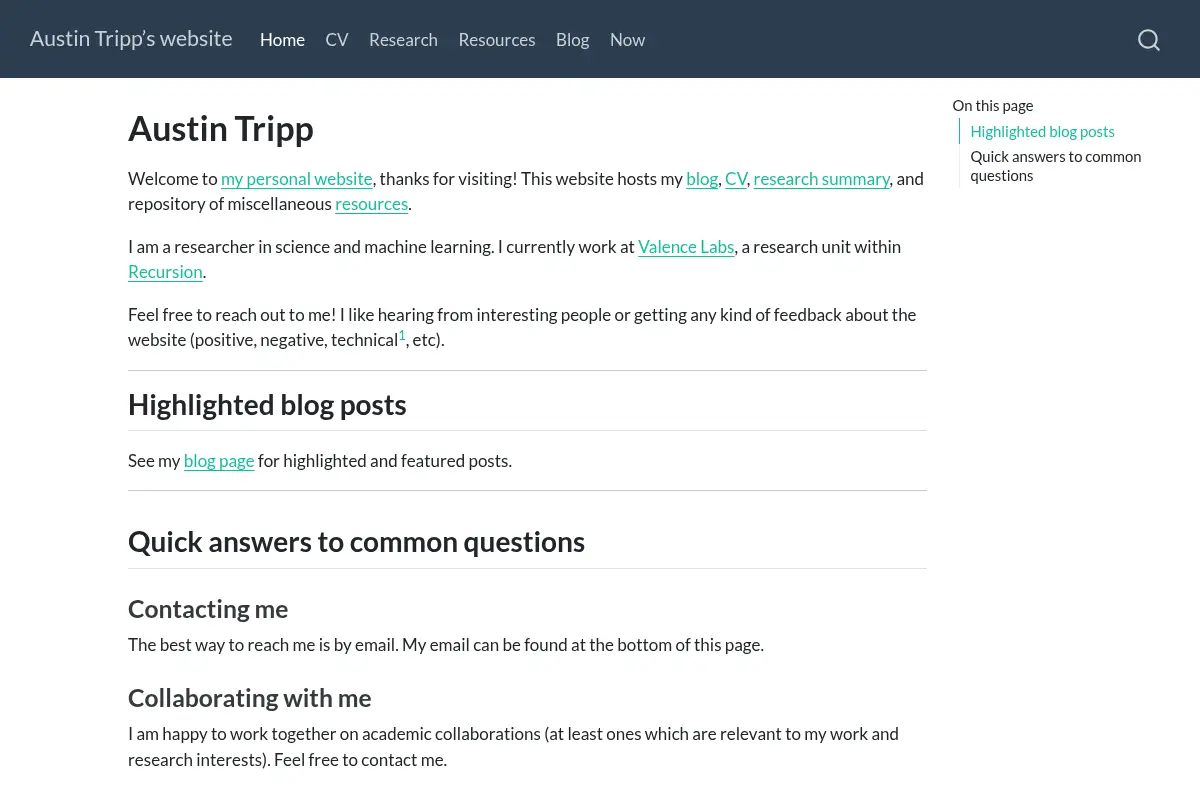Follow the 'research summary' link
1200x800 pixels.
[822, 179]
